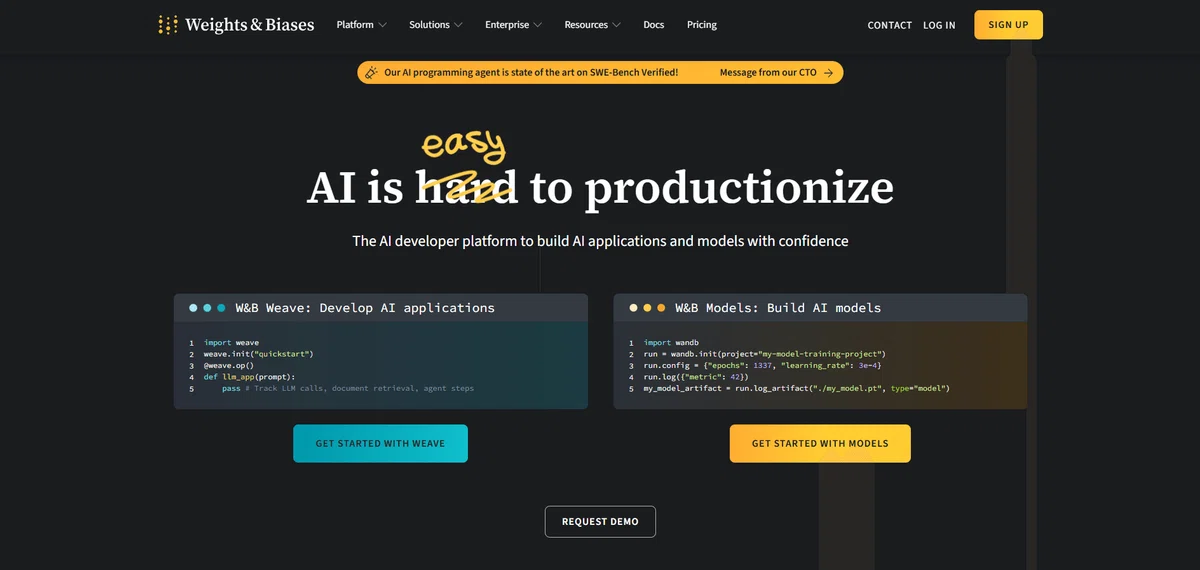Click GET STARTED WITH MODELS button
The height and width of the screenshot is (570, 1200).
(820, 443)
